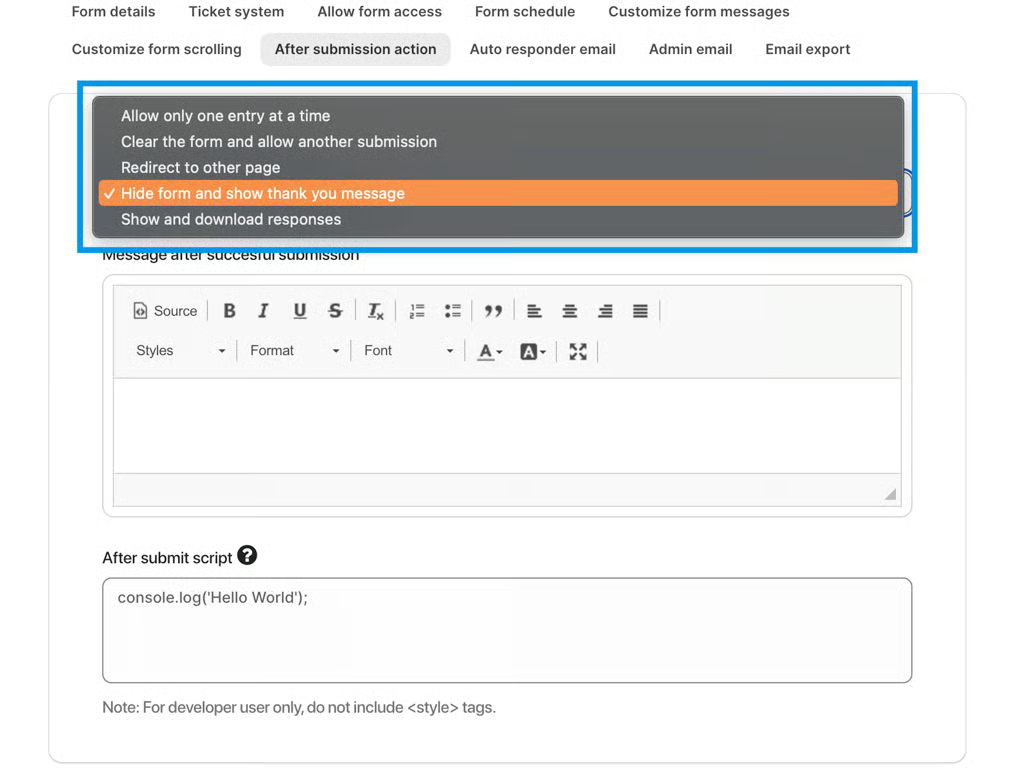This screenshot has width=1020, height=768.
Task: Select Allow only one entry at a time
Action: (x=498, y=116)
